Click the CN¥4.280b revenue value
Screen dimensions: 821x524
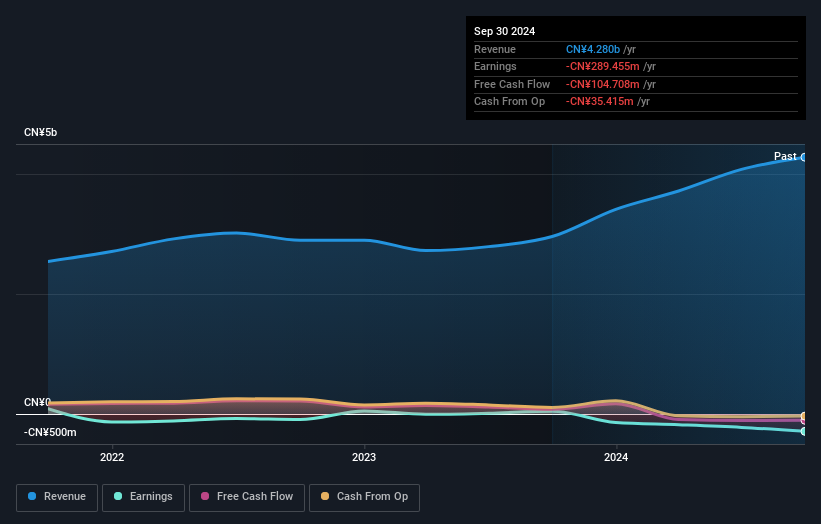(593, 49)
